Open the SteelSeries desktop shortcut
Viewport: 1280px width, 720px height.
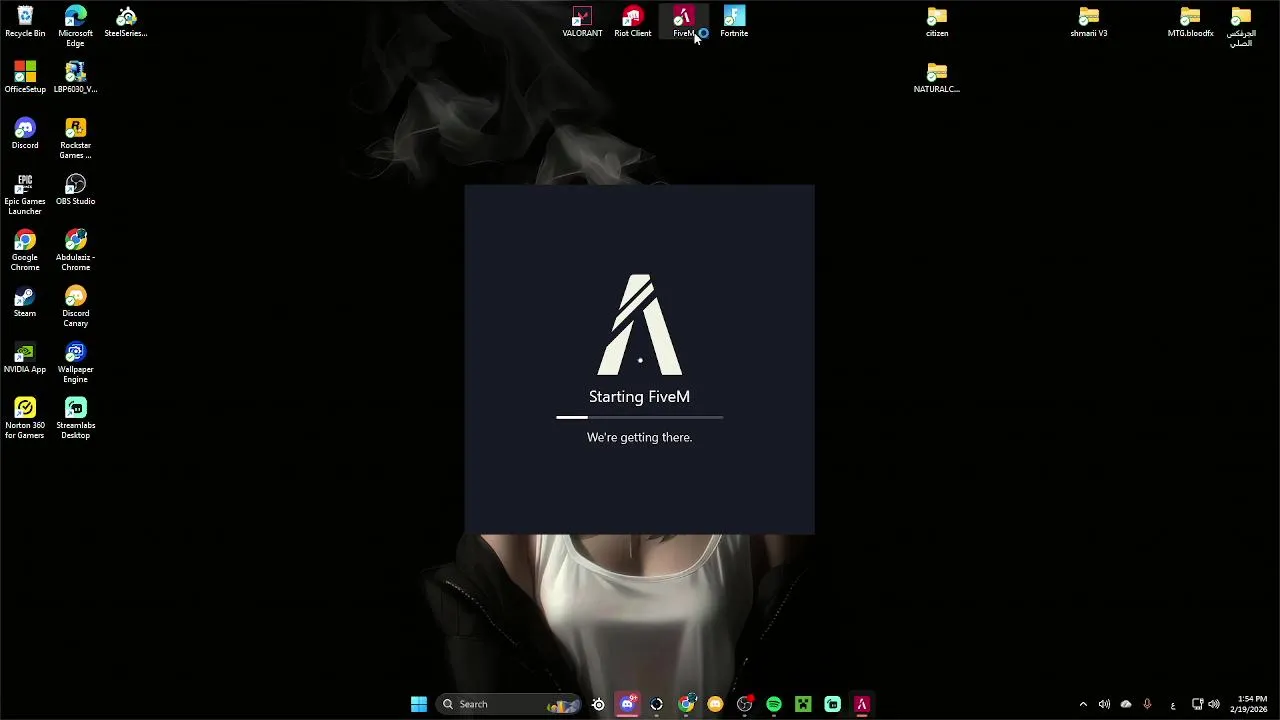126,22
